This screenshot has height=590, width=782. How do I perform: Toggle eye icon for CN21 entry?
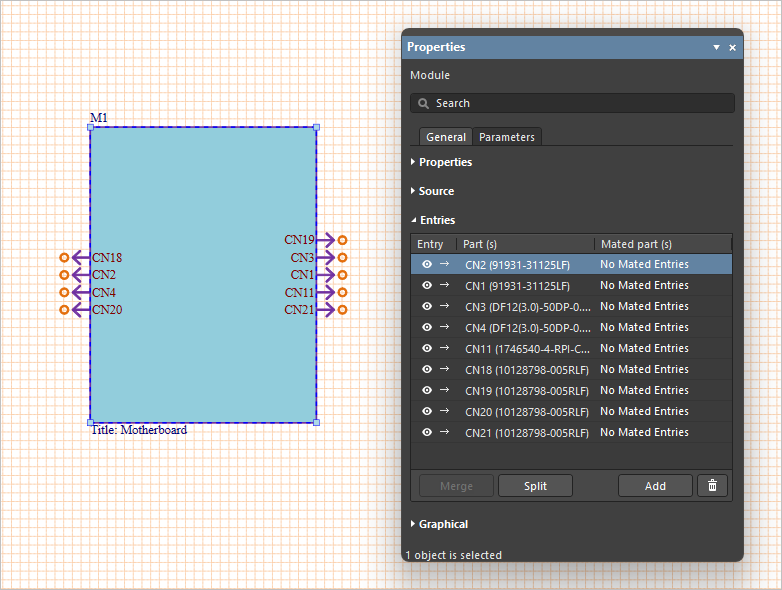click(x=427, y=432)
